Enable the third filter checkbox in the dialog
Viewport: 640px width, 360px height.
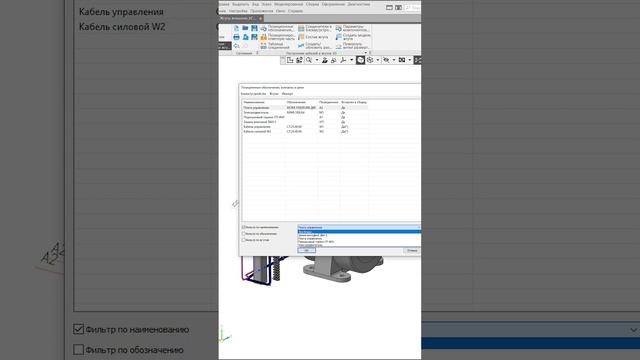click(x=244, y=240)
